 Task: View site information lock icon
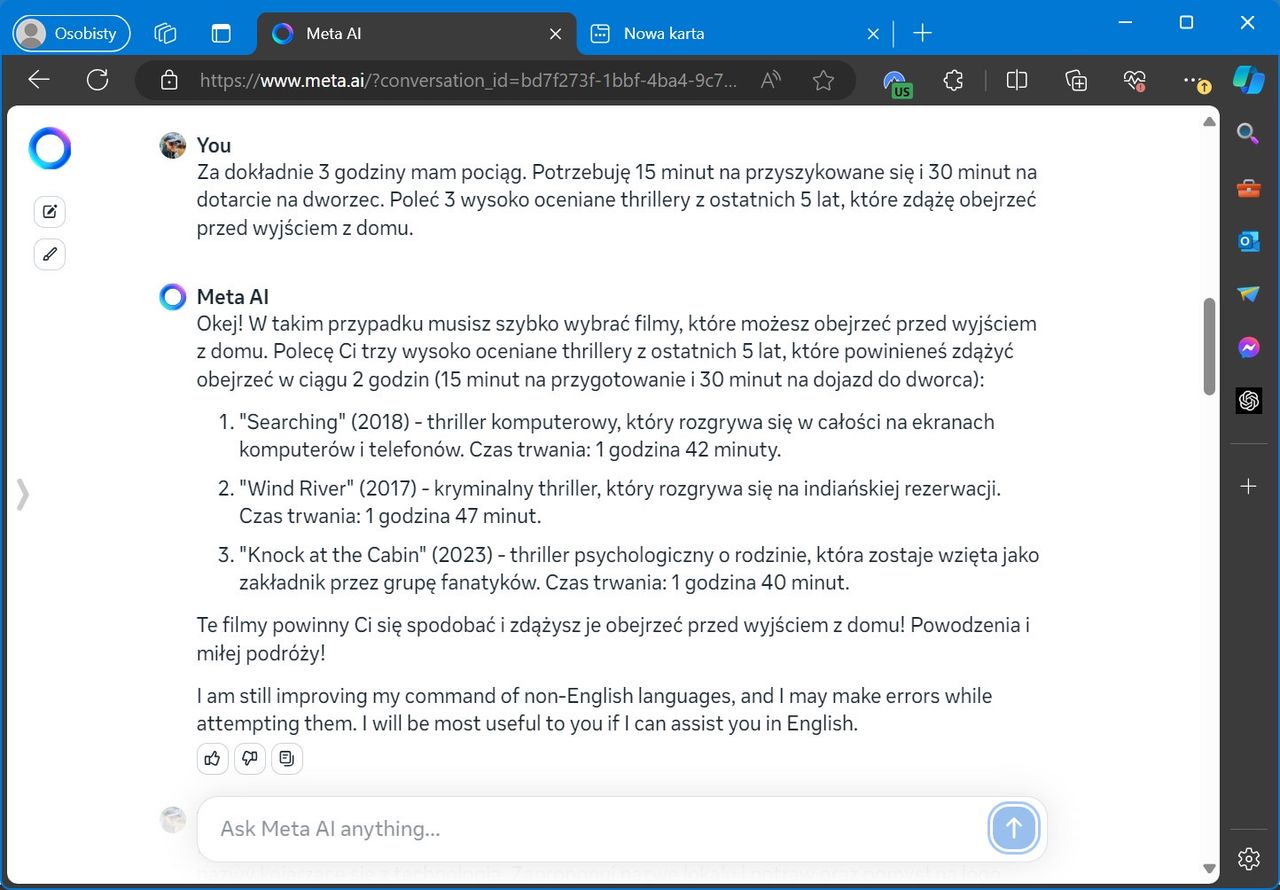169,80
